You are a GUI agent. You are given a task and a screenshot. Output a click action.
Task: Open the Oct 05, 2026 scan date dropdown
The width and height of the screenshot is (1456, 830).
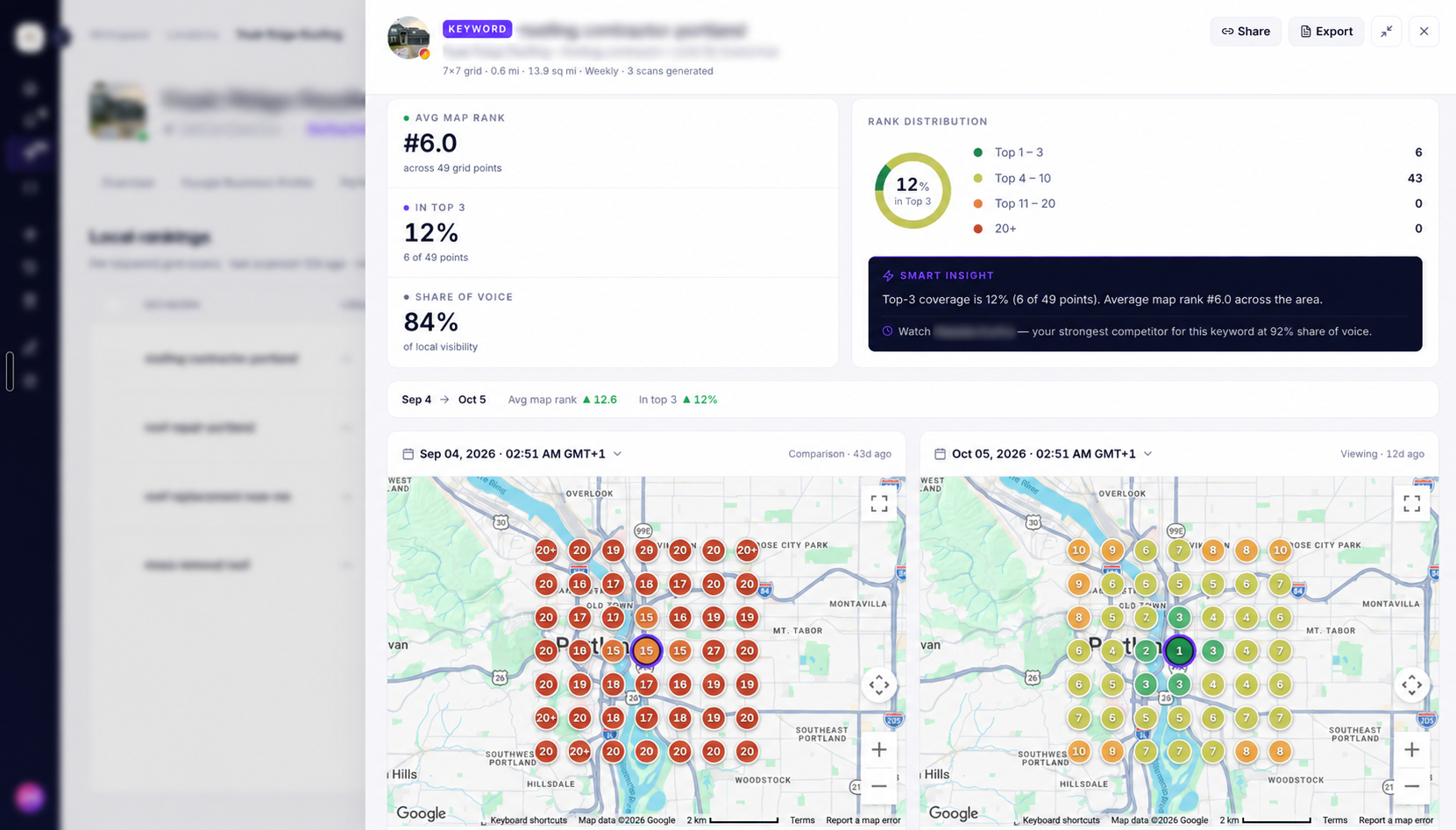point(1043,454)
